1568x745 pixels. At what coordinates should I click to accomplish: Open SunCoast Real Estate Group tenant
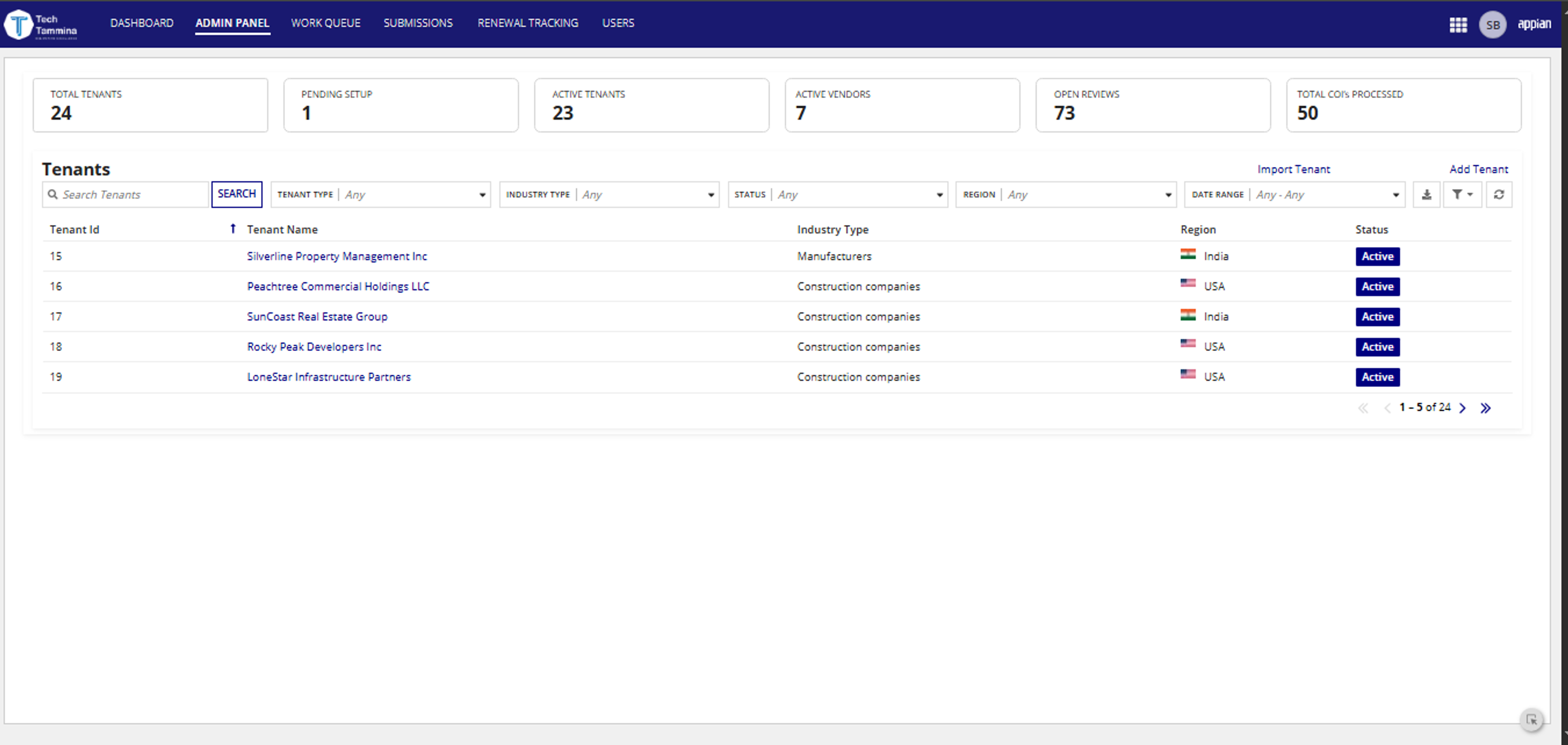(317, 316)
